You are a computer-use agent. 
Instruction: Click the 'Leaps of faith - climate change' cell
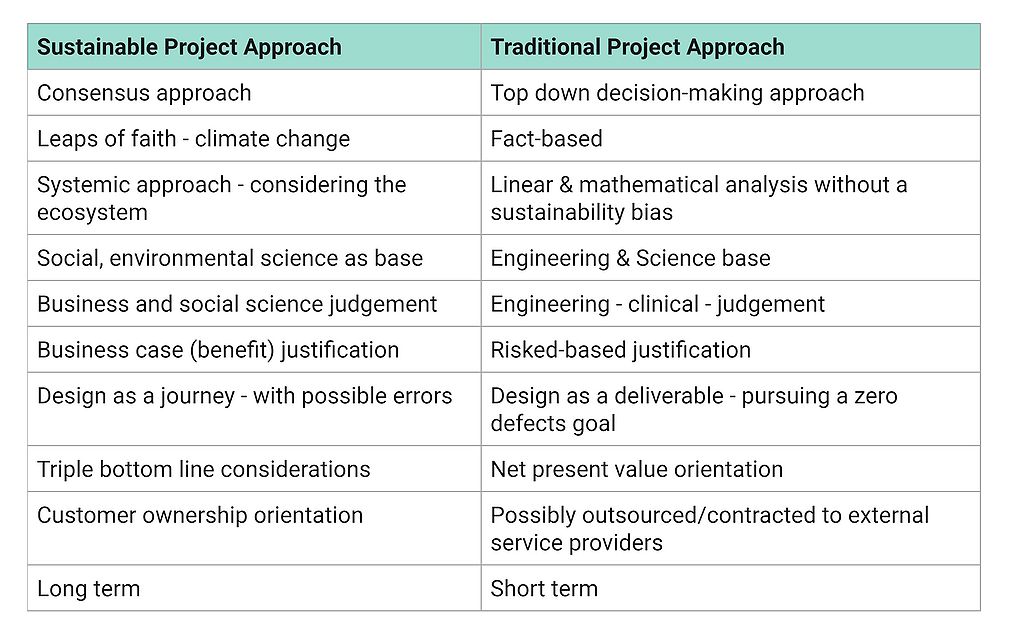point(193,139)
